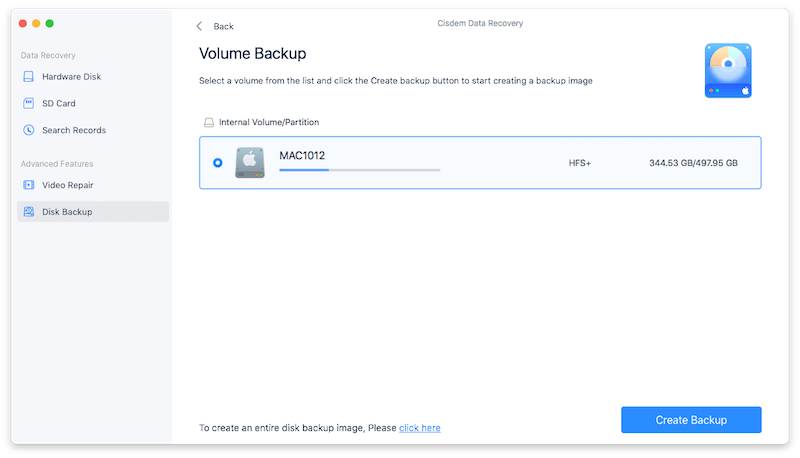The width and height of the screenshot is (800, 458).
Task: Switch to the Video Repair feature
Action: 67,185
